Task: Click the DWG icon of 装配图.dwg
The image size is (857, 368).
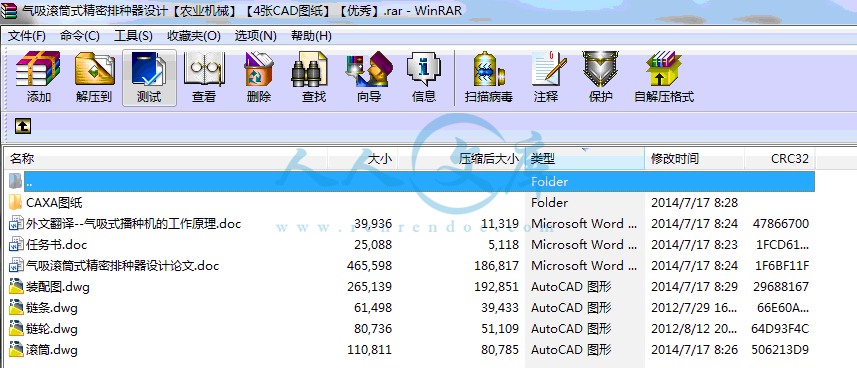Action: 16,287
